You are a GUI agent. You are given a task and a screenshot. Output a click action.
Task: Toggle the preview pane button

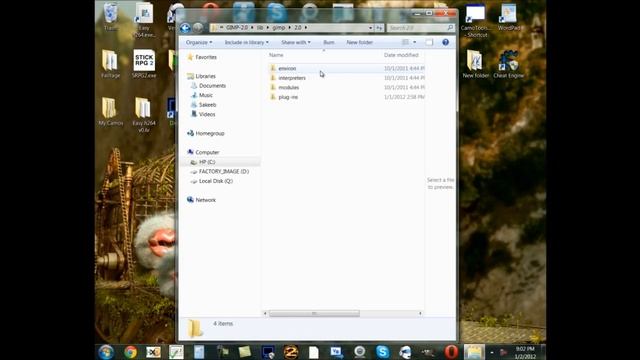point(429,42)
